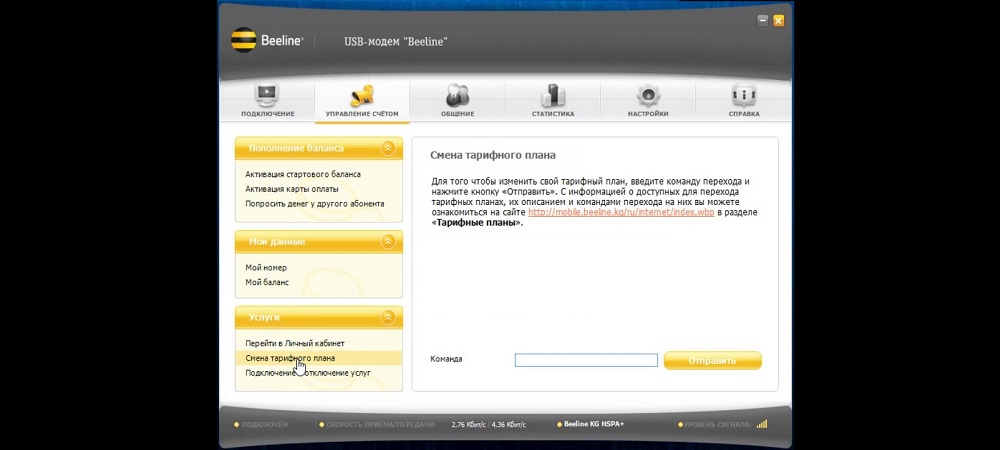Collapse the Услуги section
Screen dimensions: 1000x450
(388, 317)
